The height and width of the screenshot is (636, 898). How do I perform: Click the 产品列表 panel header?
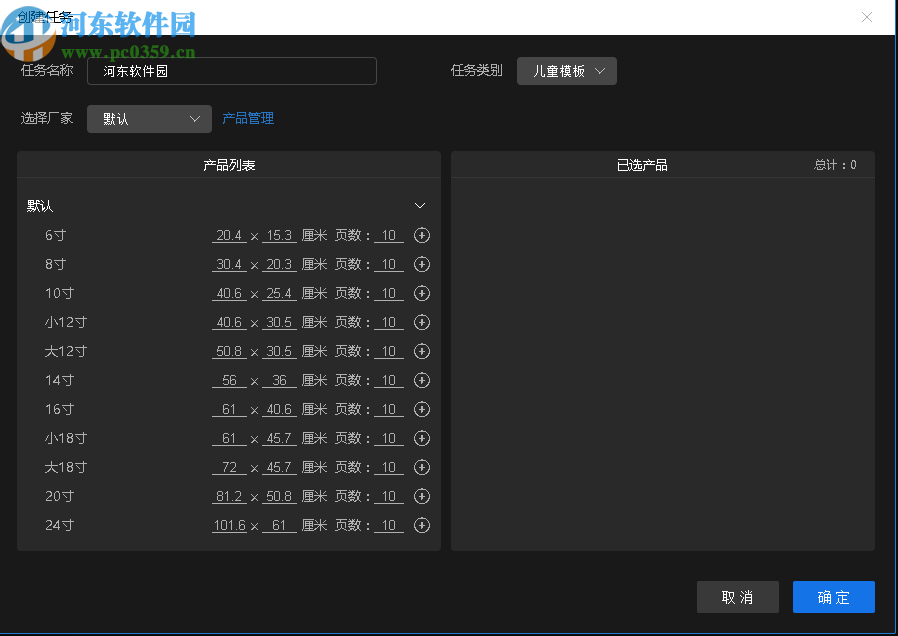229,164
